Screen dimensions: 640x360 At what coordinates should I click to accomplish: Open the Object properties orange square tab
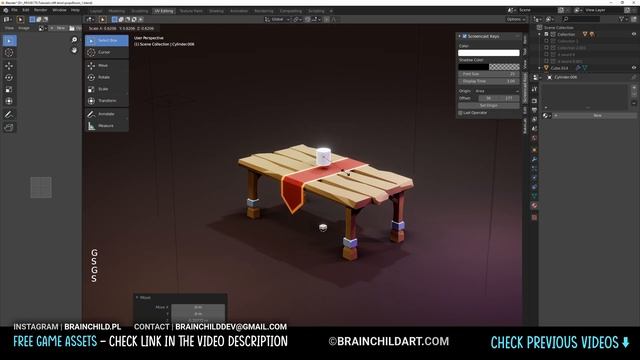[x=534, y=149]
